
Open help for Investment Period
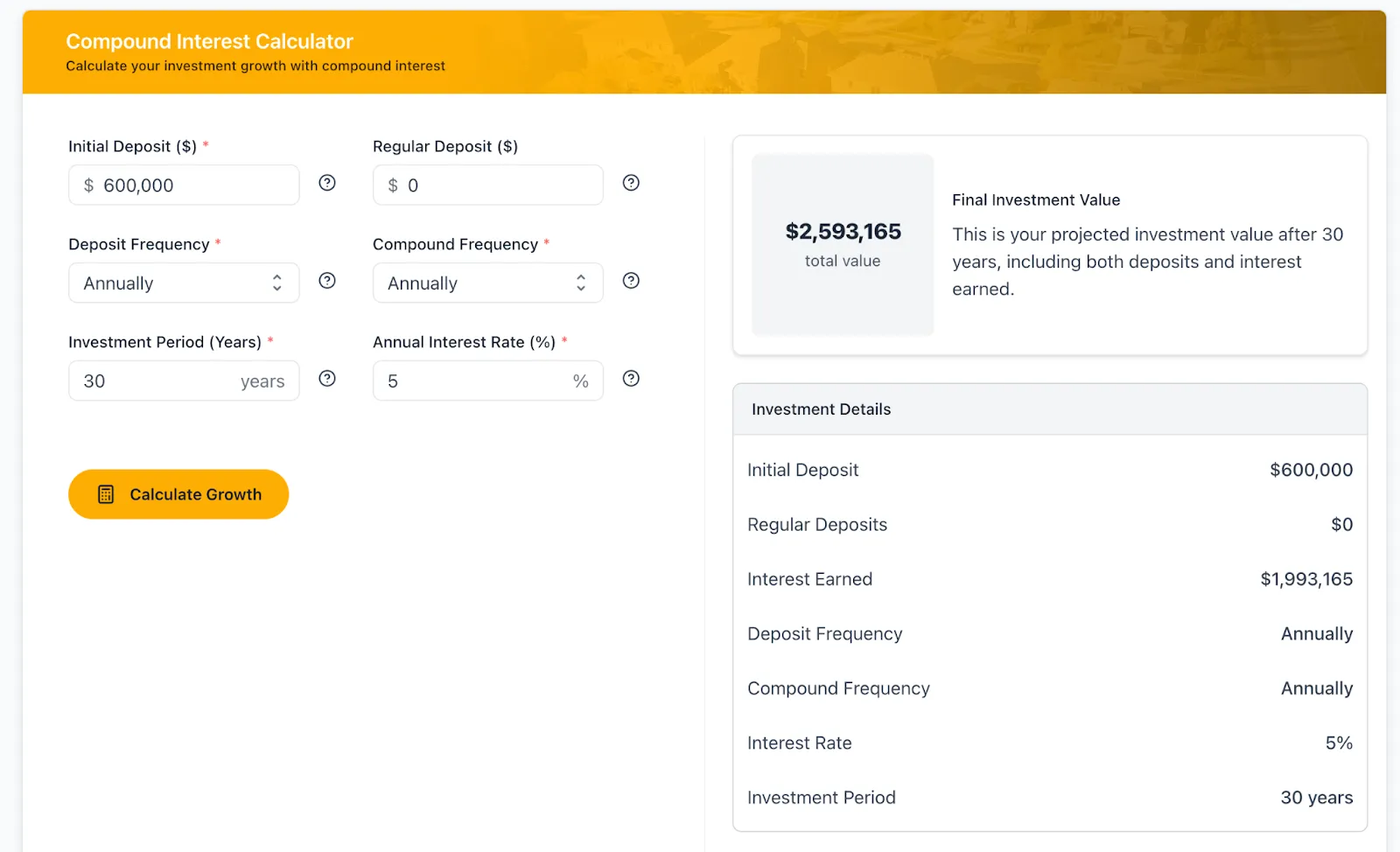coord(326,379)
